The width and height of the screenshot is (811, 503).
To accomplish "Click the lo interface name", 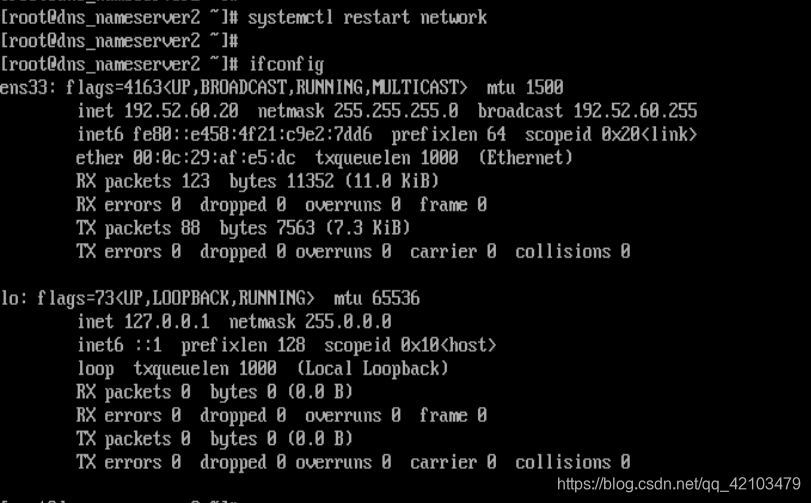I will pyautogui.click(x=10, y=298).
